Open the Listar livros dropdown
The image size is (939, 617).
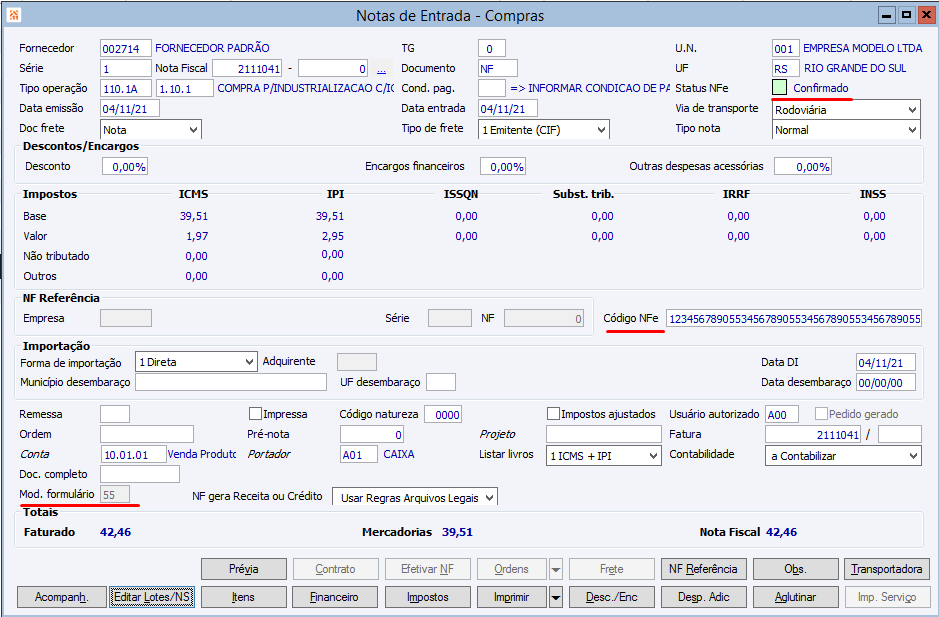pos(652,455)
